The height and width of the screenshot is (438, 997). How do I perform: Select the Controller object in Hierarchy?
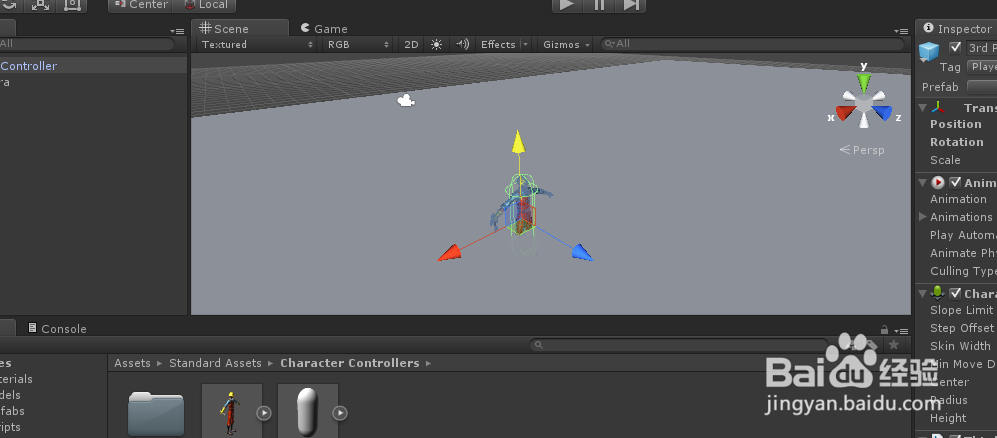point(93,66)
